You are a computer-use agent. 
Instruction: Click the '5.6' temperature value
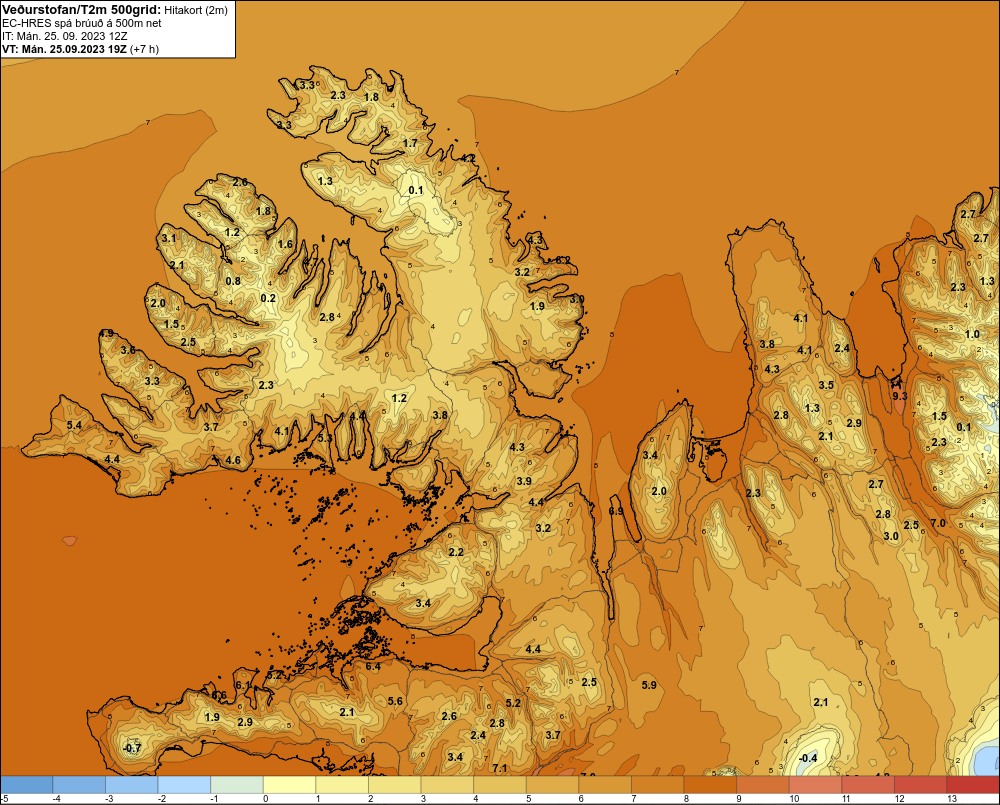pos(395,701)
